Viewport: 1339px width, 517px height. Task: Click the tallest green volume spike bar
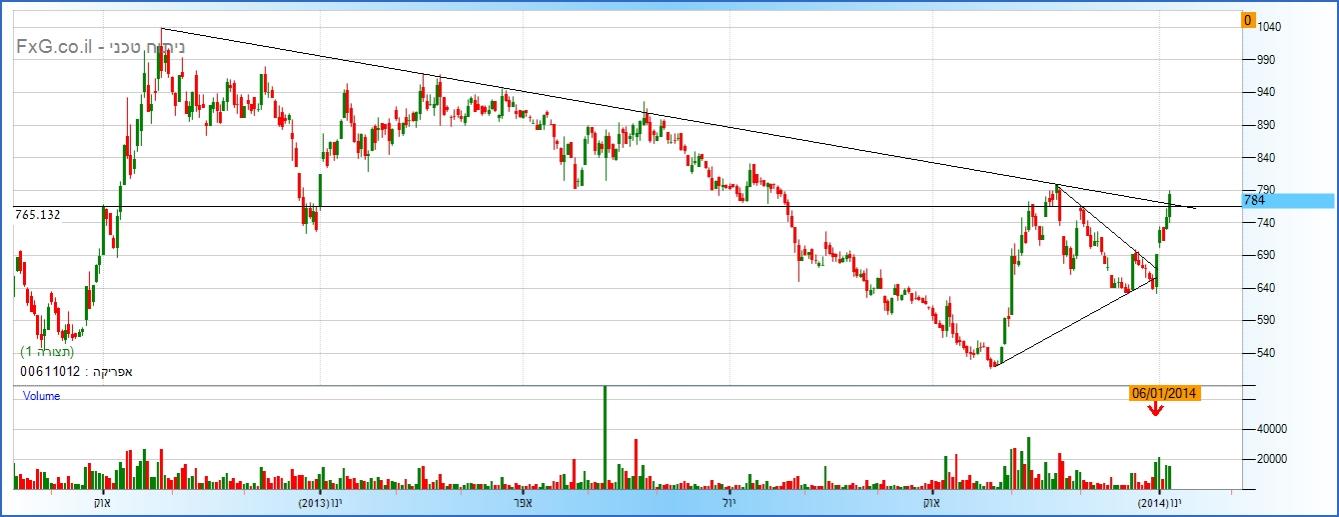tap(605, 437)
